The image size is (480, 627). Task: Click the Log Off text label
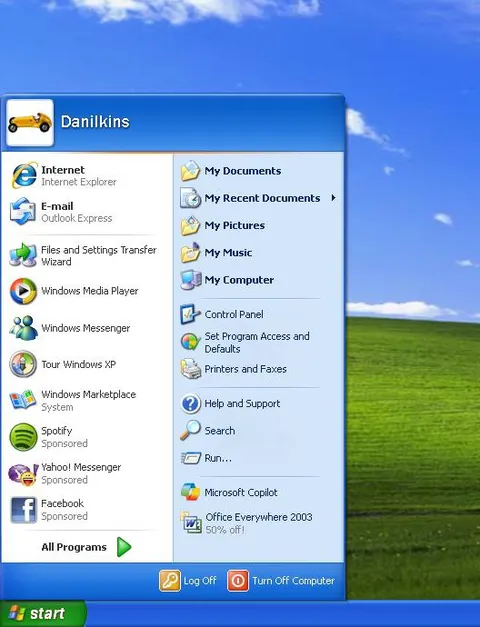point(200,581)
